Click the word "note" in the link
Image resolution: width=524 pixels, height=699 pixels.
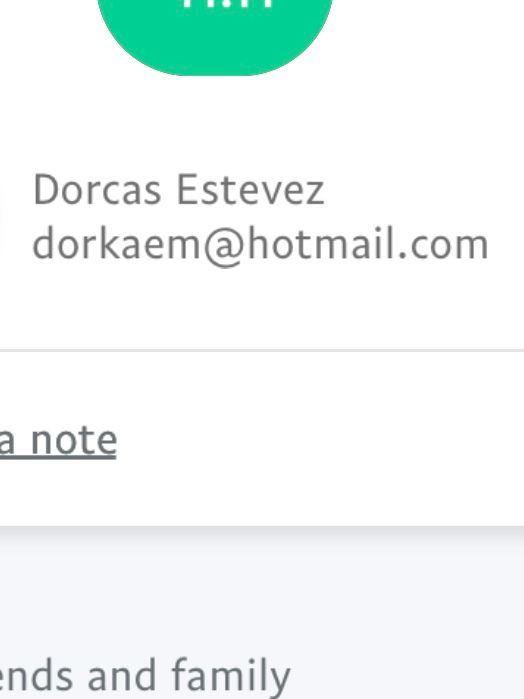click(74, 440)
